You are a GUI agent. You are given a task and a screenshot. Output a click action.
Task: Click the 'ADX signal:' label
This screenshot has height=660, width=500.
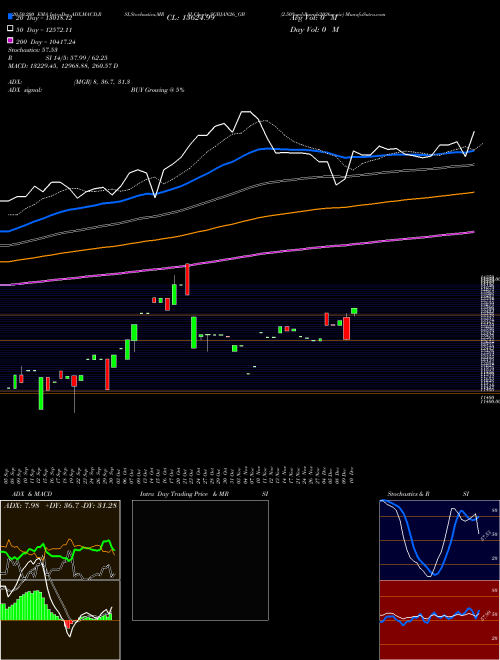(25, 90)
